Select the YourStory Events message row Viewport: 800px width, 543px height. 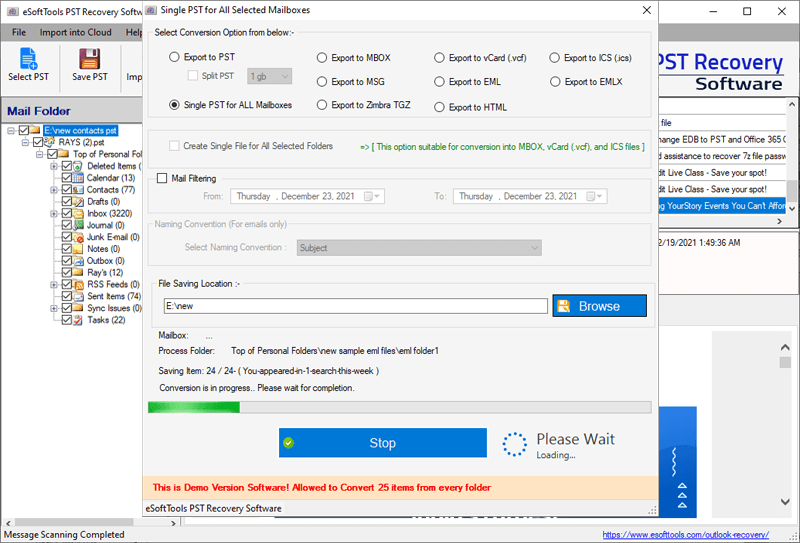pyautogui.click(x=722, y=206)
